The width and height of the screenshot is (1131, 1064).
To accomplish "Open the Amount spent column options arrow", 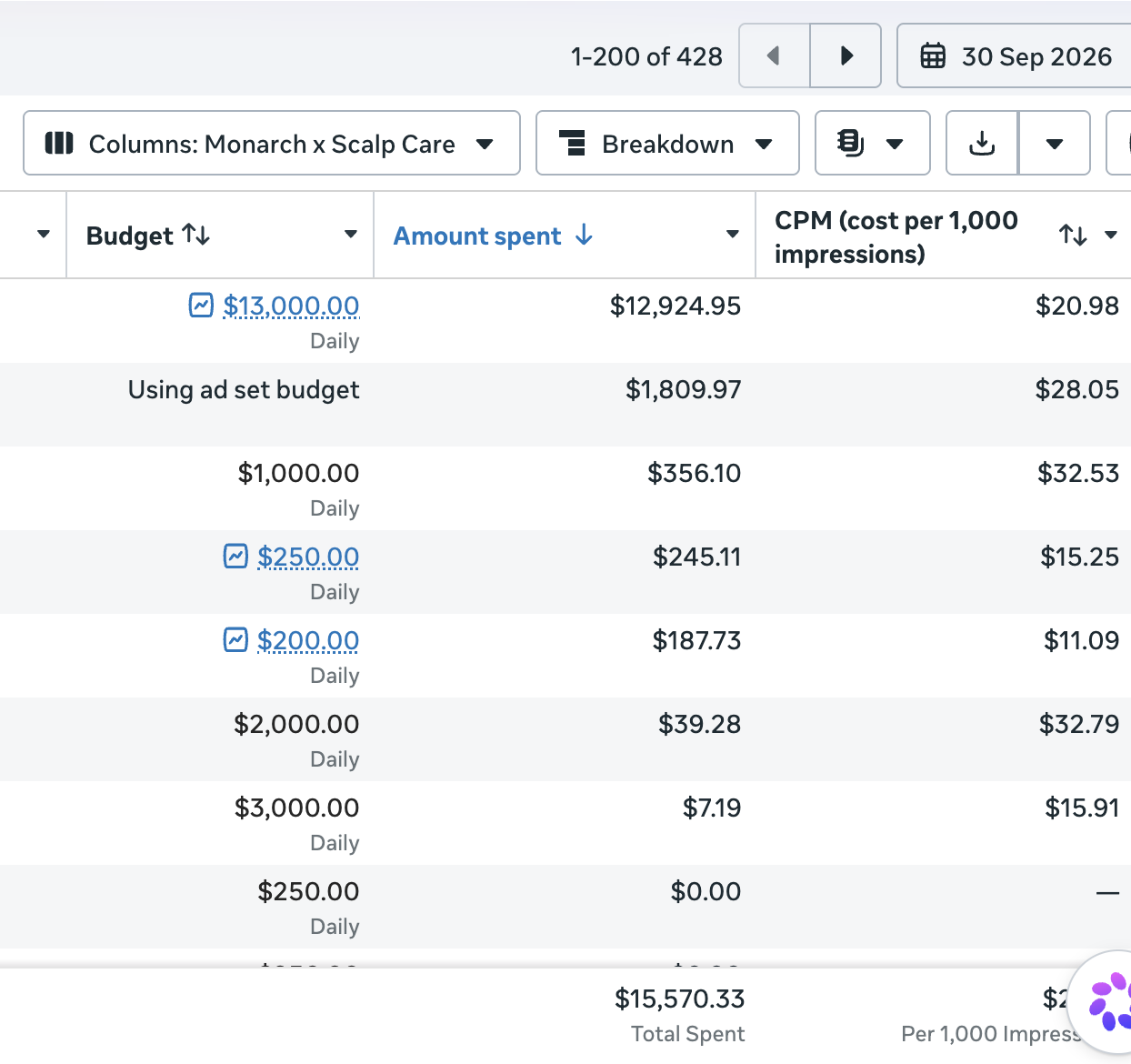I will 733,235.
